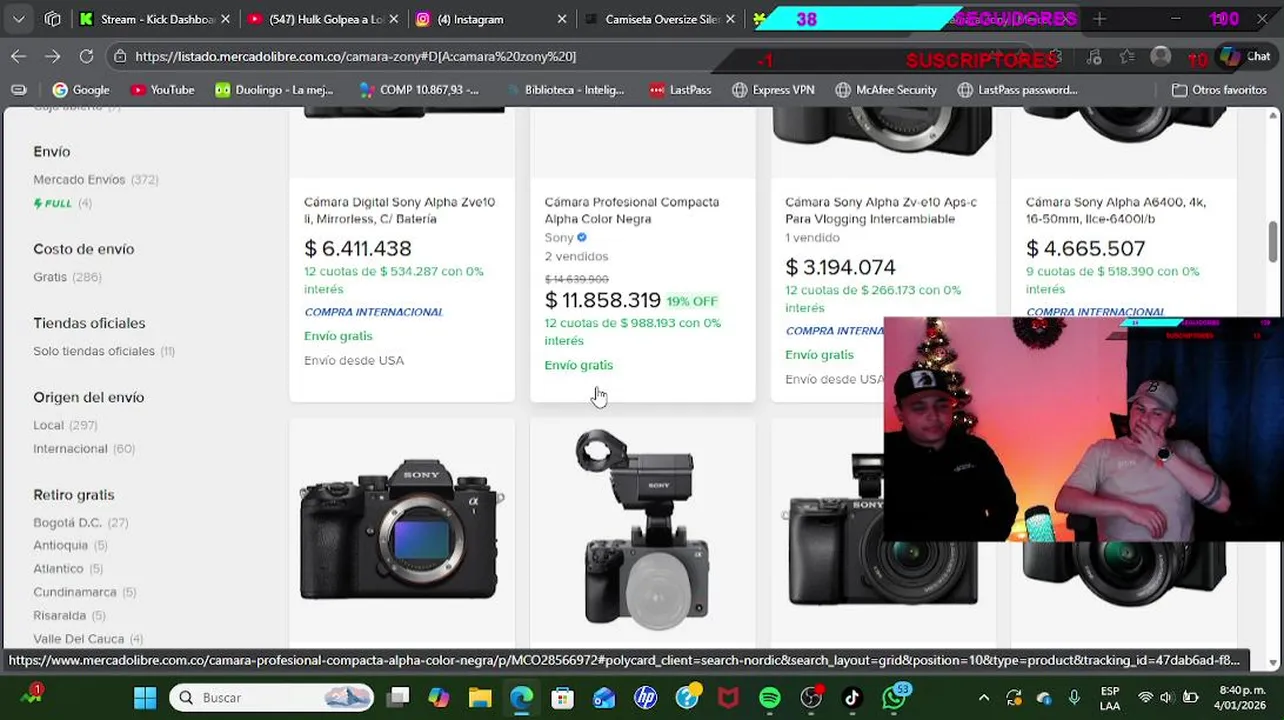Open Cámara Sony Alpha Zv-e10 Aps-c listing
The width and height of the screenshot is (1284, 720).
(880, 210)
